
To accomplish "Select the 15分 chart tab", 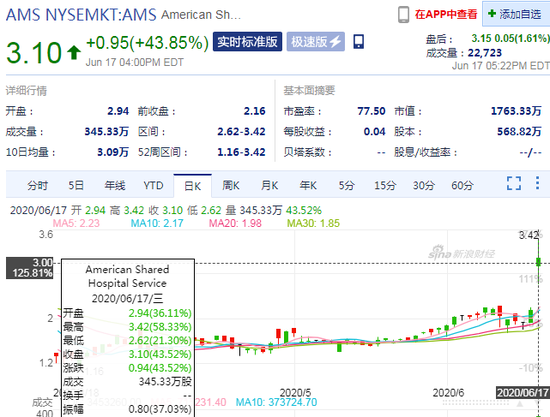I will (x=385, y=185).
